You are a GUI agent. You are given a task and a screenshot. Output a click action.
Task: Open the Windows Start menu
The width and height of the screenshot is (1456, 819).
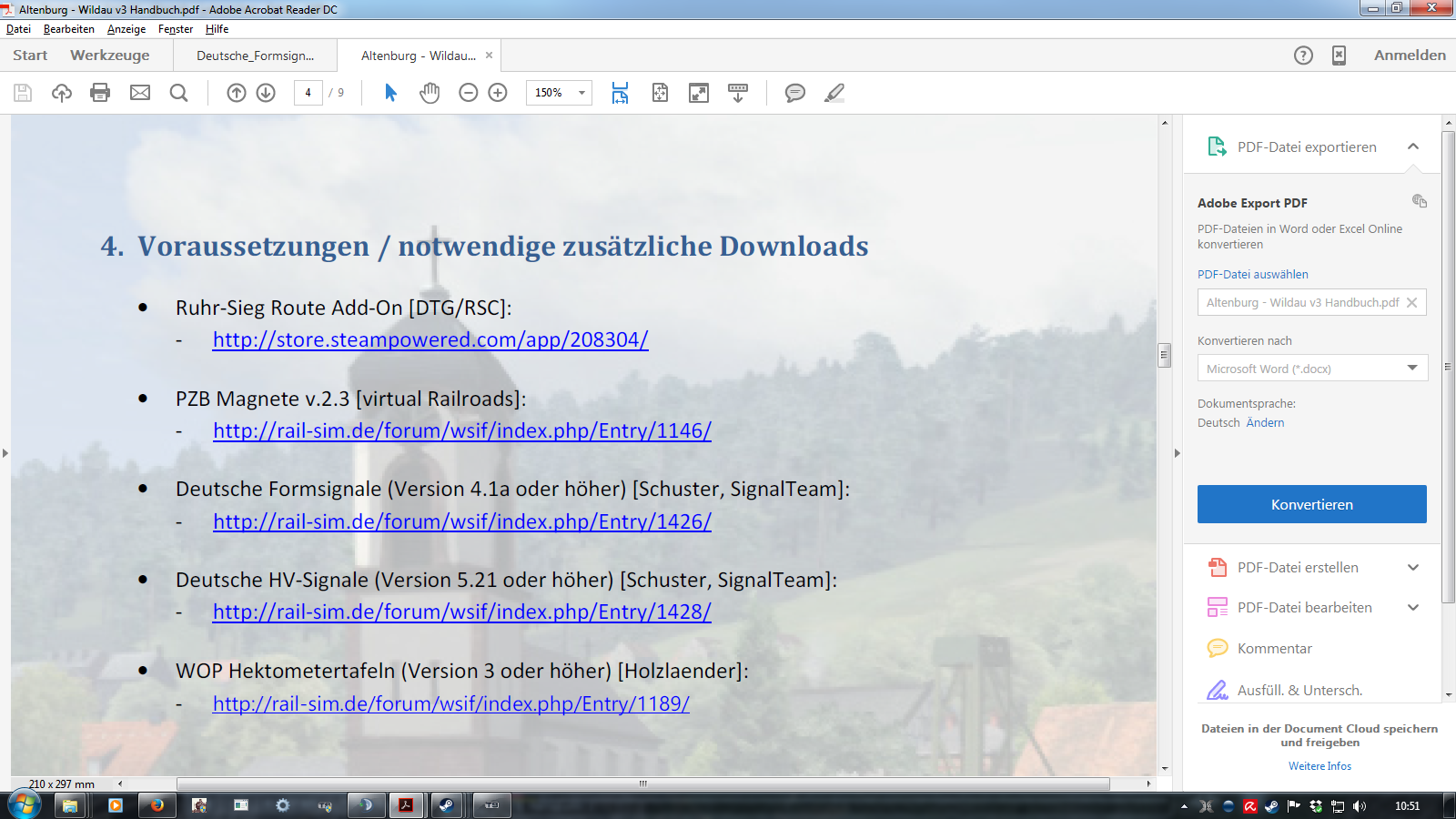pyautogui.click(x=25, y=805)
